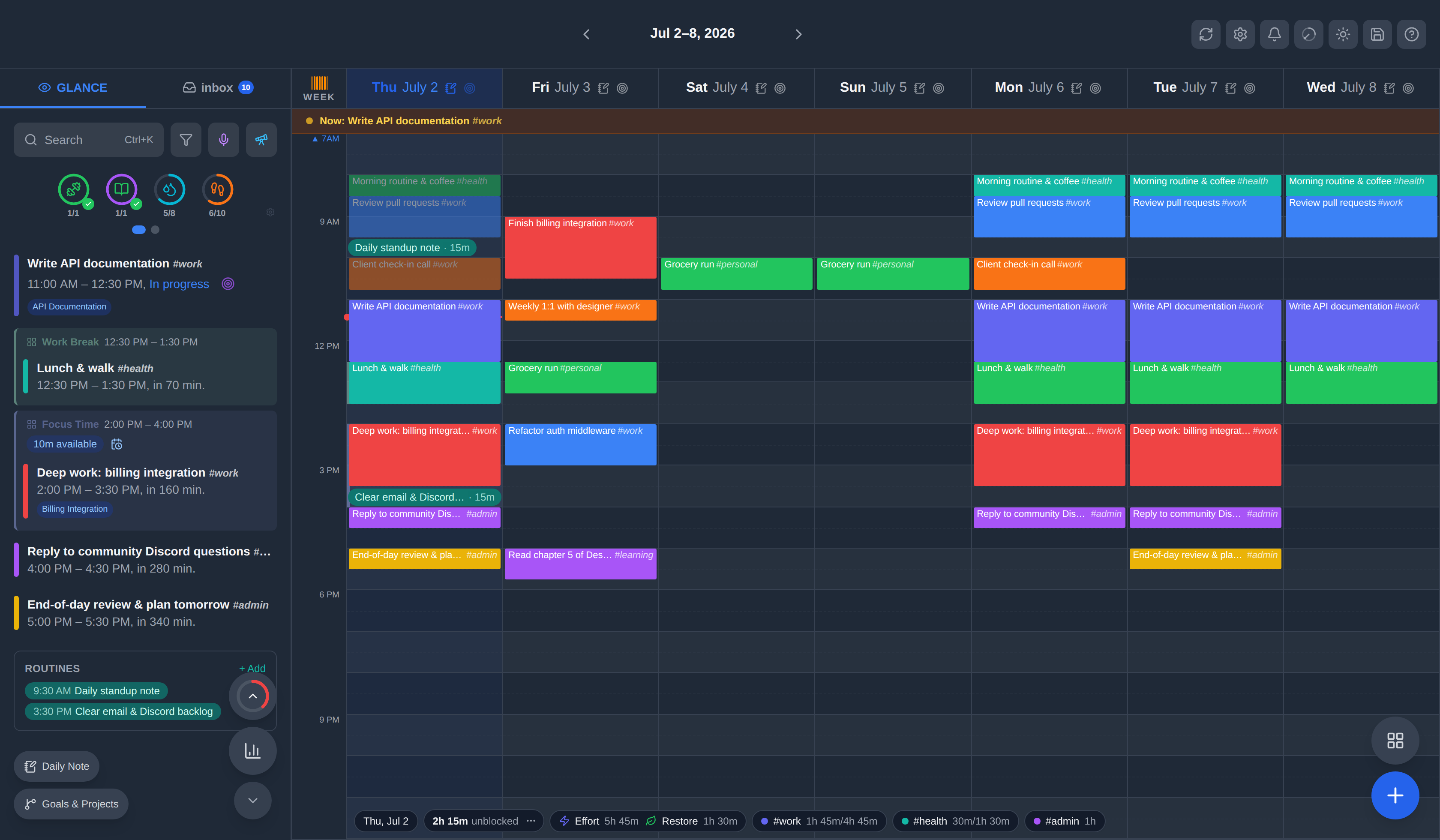
Task: Click + Add in Routines
Action: pos(252,669)
